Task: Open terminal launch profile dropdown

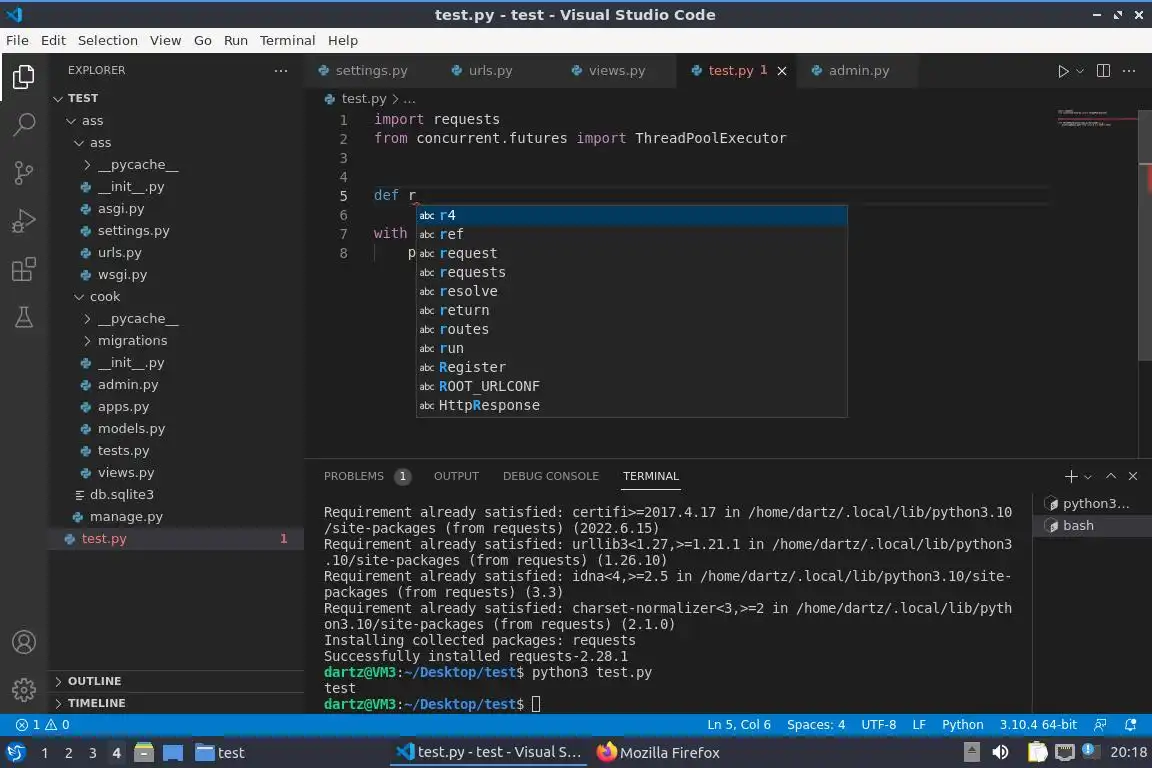Action: (x=1087, y=477)
